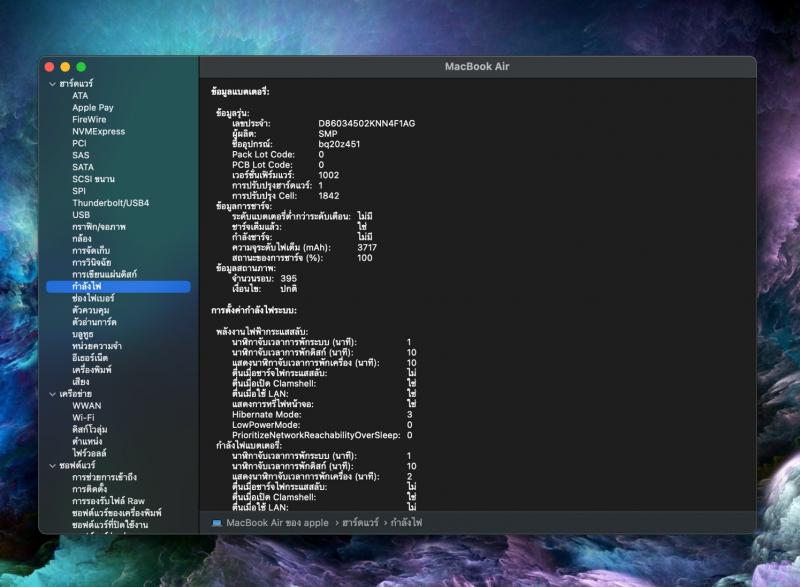Click กำลังไฟ breadcrumb in path bar
800x587 pixels.
click(407, 523)
